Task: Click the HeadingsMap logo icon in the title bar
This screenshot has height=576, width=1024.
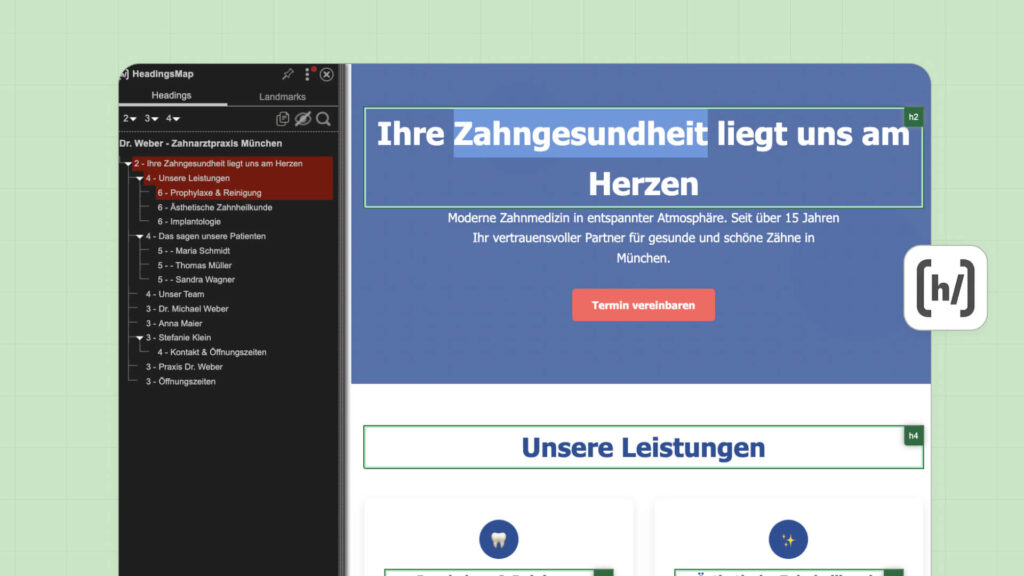Action: pos(124,74)
